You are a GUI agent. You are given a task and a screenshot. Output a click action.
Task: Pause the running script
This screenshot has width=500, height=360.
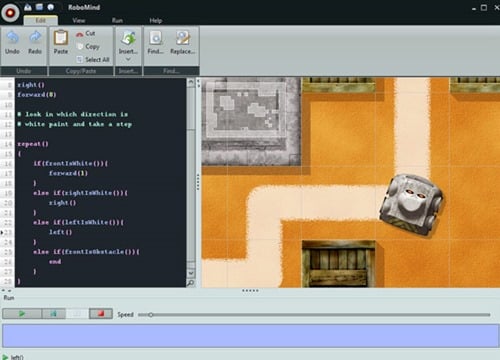(x=77, y=314)
